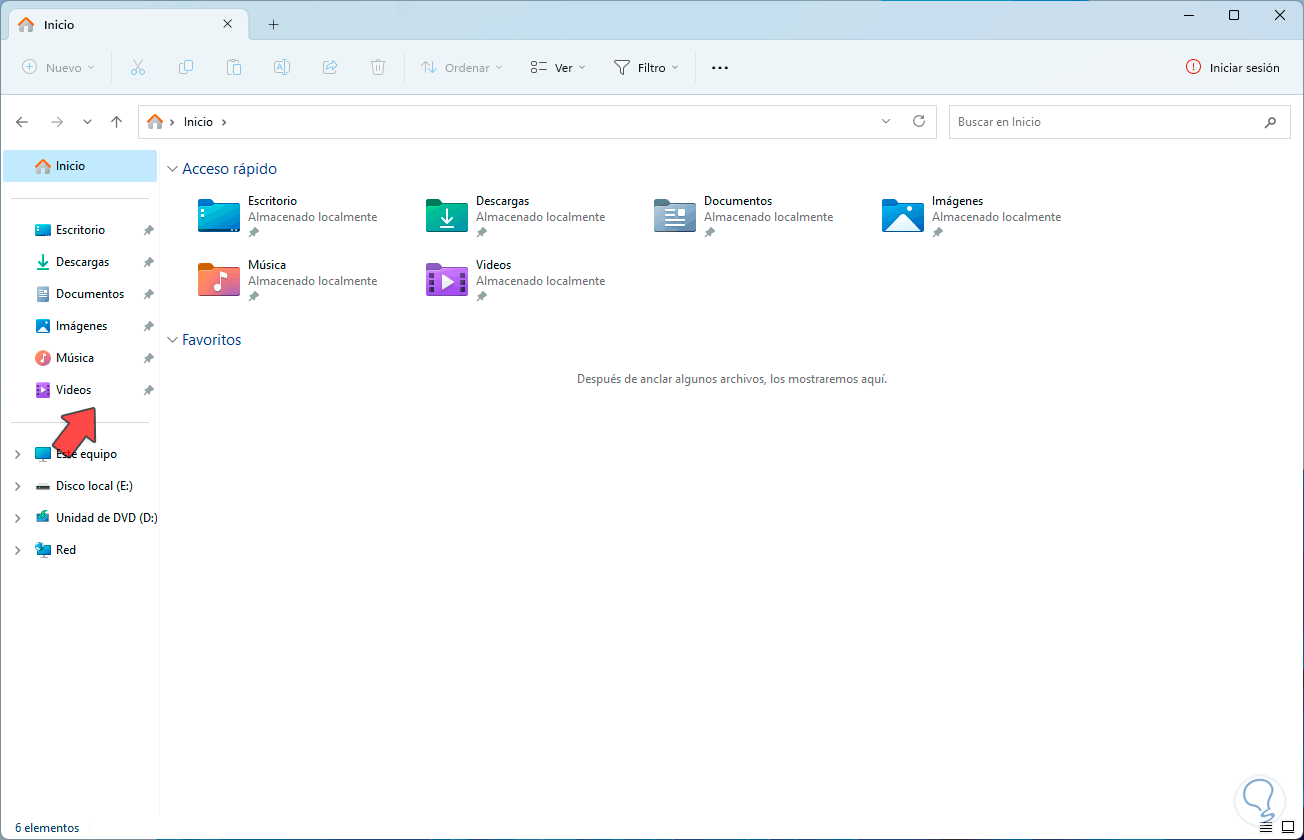1304x840 pixels.
Task: Select the Rename icon in the toolbar
Action: point(282,67)
